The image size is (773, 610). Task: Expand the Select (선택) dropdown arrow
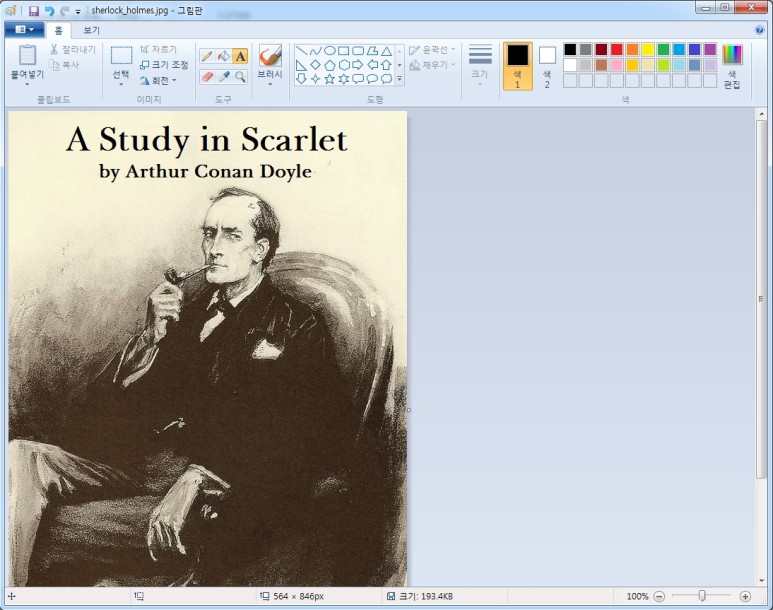pos(121,84)
